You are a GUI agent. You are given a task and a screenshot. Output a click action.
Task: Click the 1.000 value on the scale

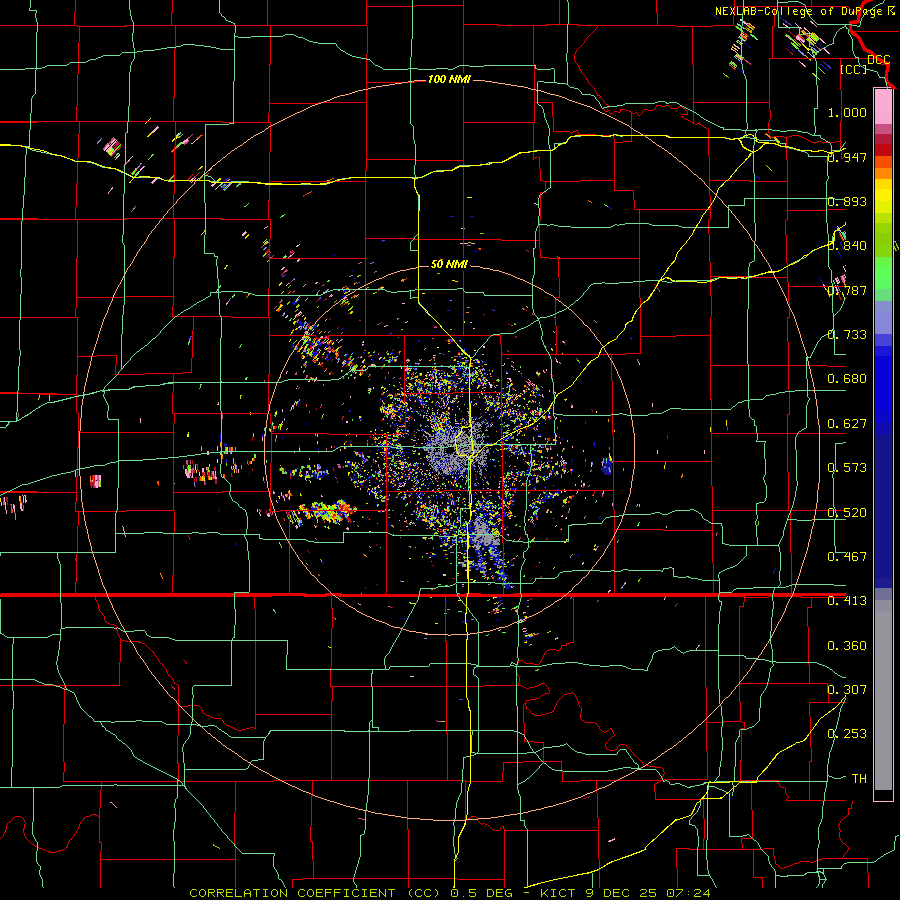coord(847,112)
